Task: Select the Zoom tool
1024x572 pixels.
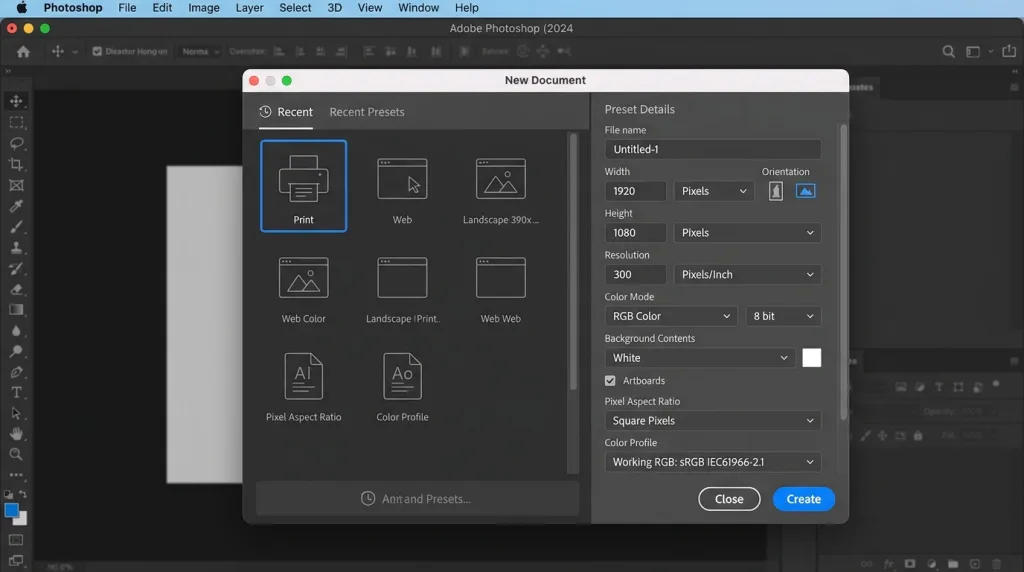Action: coord(16,454)
